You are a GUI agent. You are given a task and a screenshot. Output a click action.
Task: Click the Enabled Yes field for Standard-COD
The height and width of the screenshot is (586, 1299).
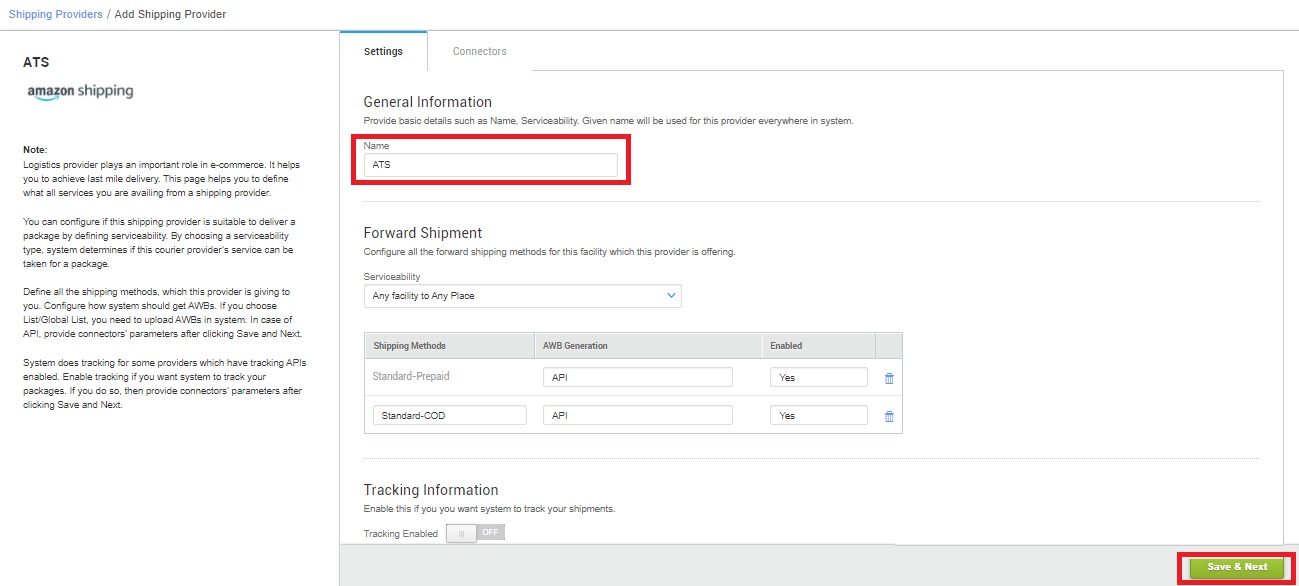tap(818, 414)
